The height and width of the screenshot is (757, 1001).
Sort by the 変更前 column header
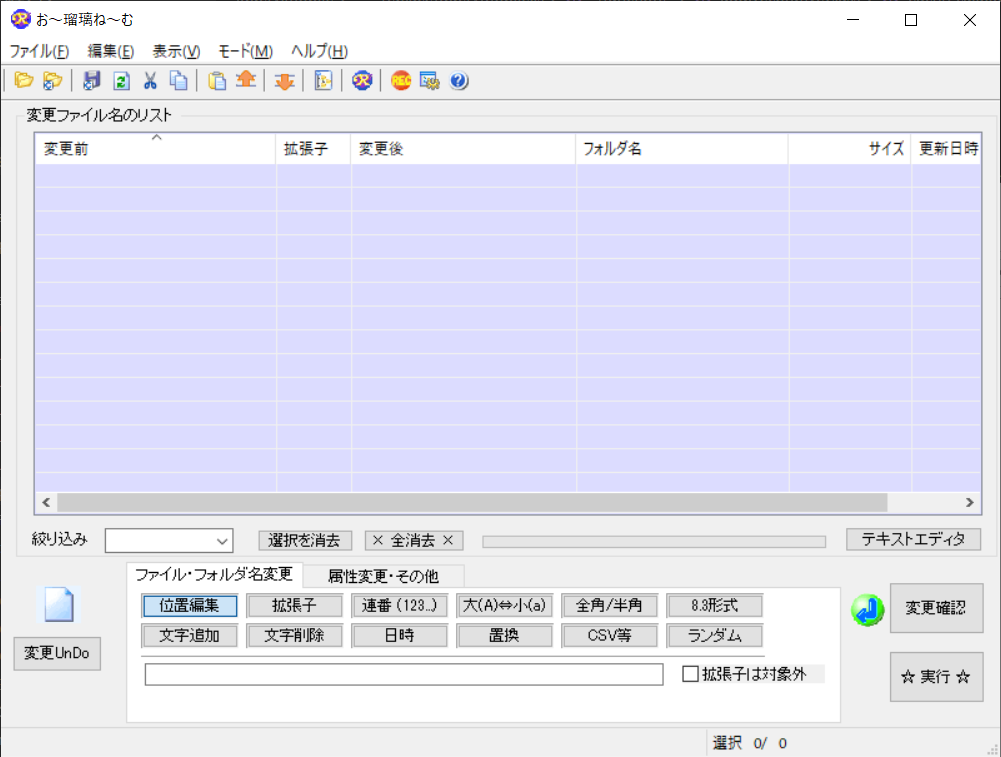[155, 149]
